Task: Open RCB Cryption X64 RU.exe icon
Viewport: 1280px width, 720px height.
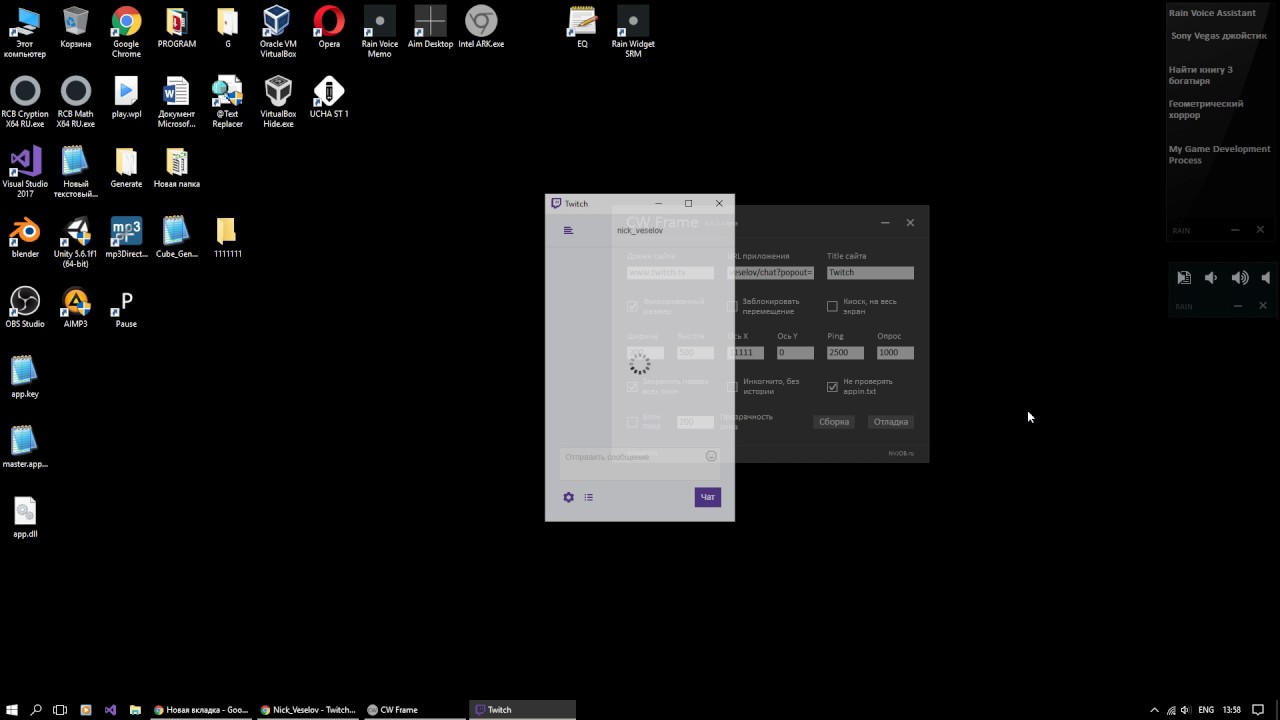Action: (x=25, y=102)
